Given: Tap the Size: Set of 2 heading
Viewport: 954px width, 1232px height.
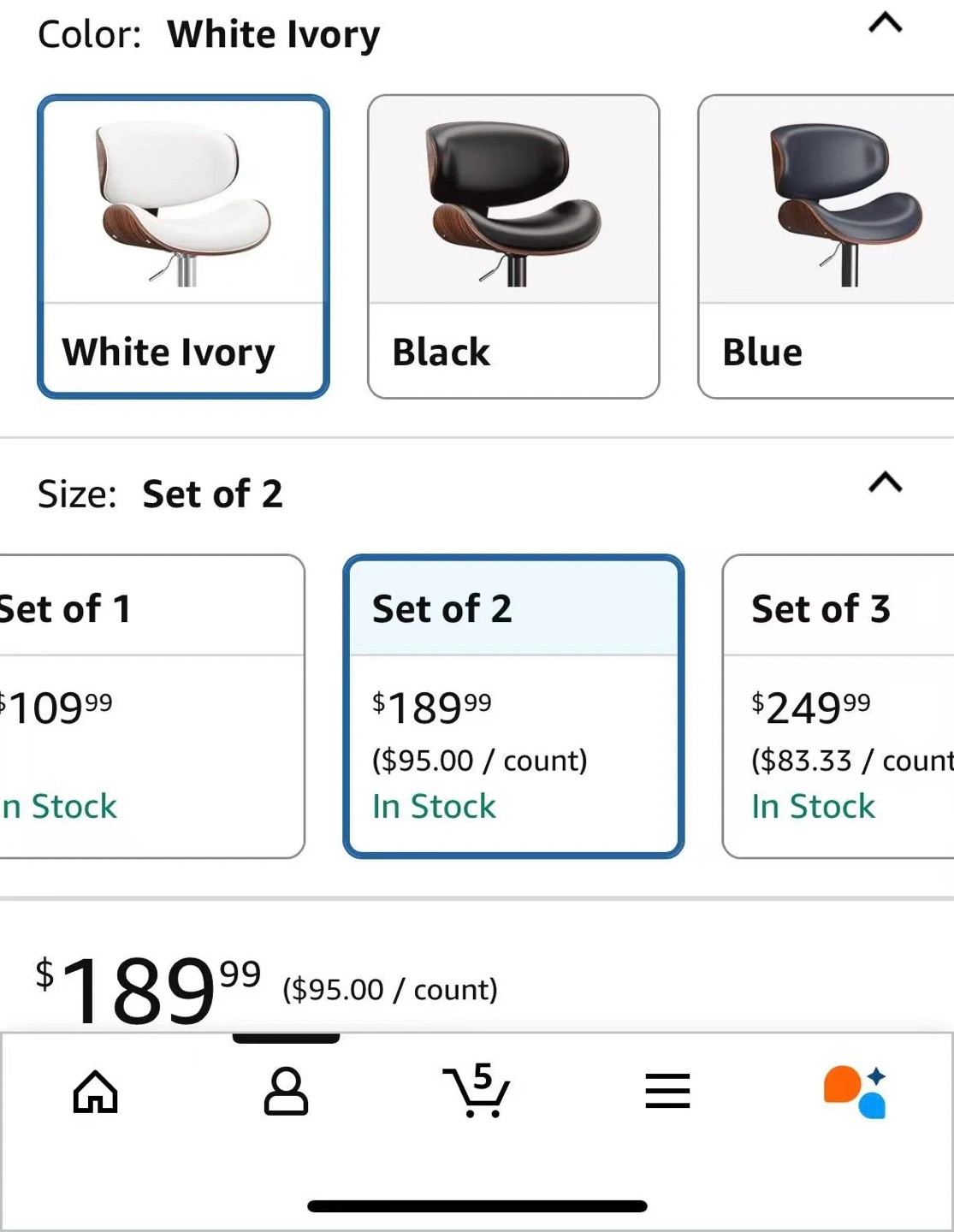Looking at the screenshot, I should [160, 494].
